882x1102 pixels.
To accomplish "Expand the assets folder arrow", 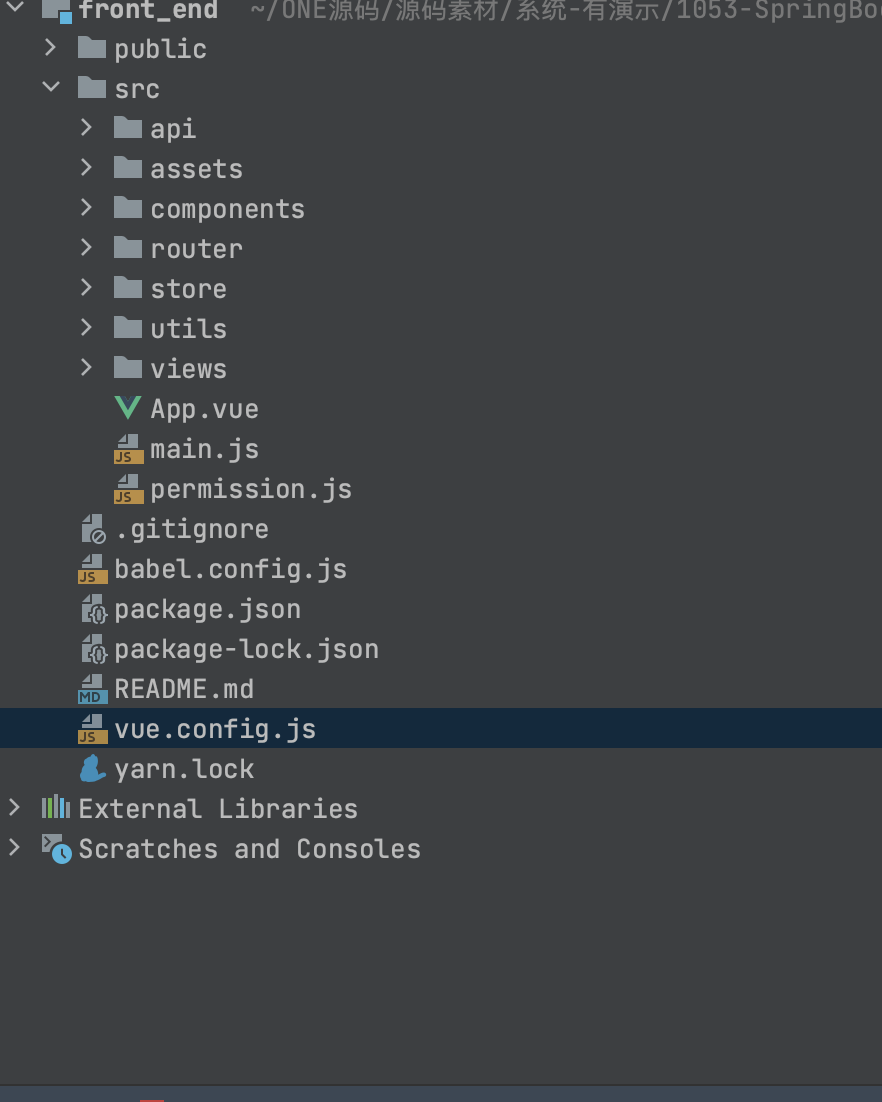I will click(86, 167).
